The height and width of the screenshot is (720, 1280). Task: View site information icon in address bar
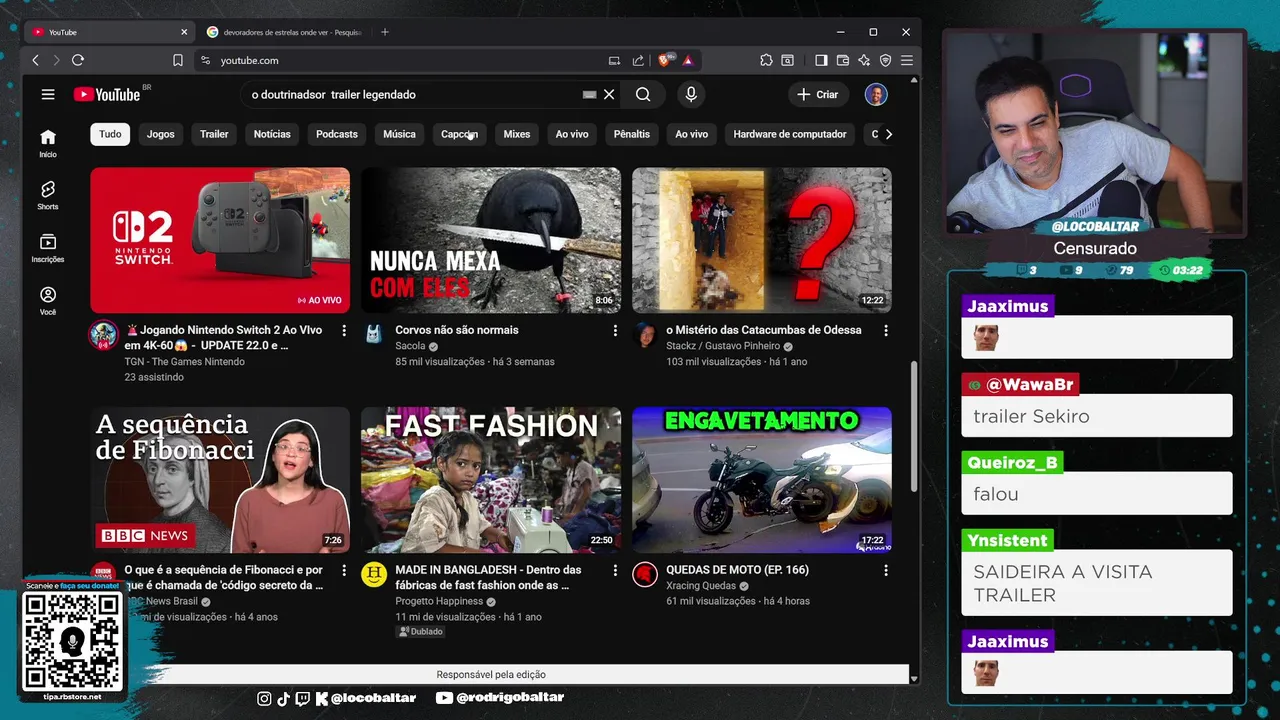[205, 60]
